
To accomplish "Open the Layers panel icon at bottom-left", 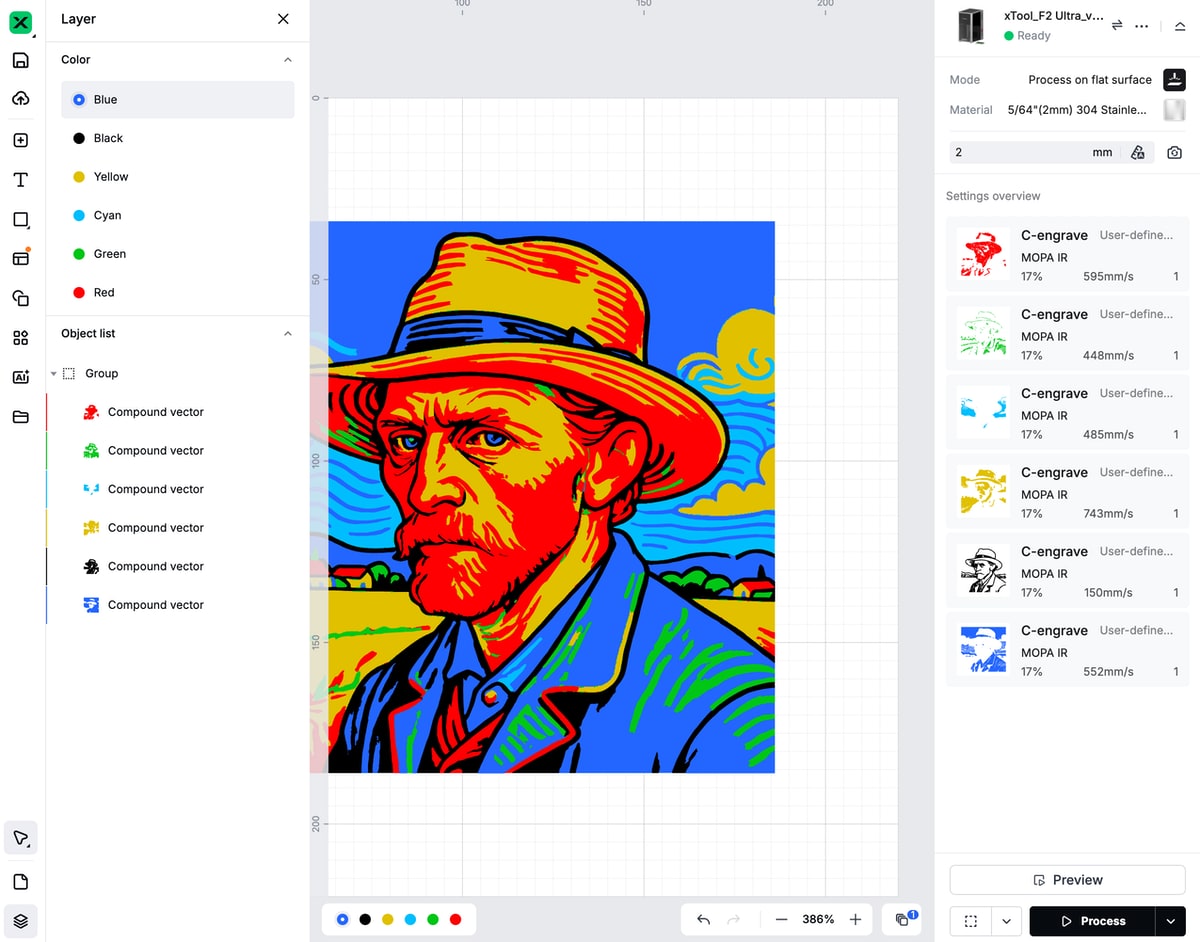I will tap(20, 921).
